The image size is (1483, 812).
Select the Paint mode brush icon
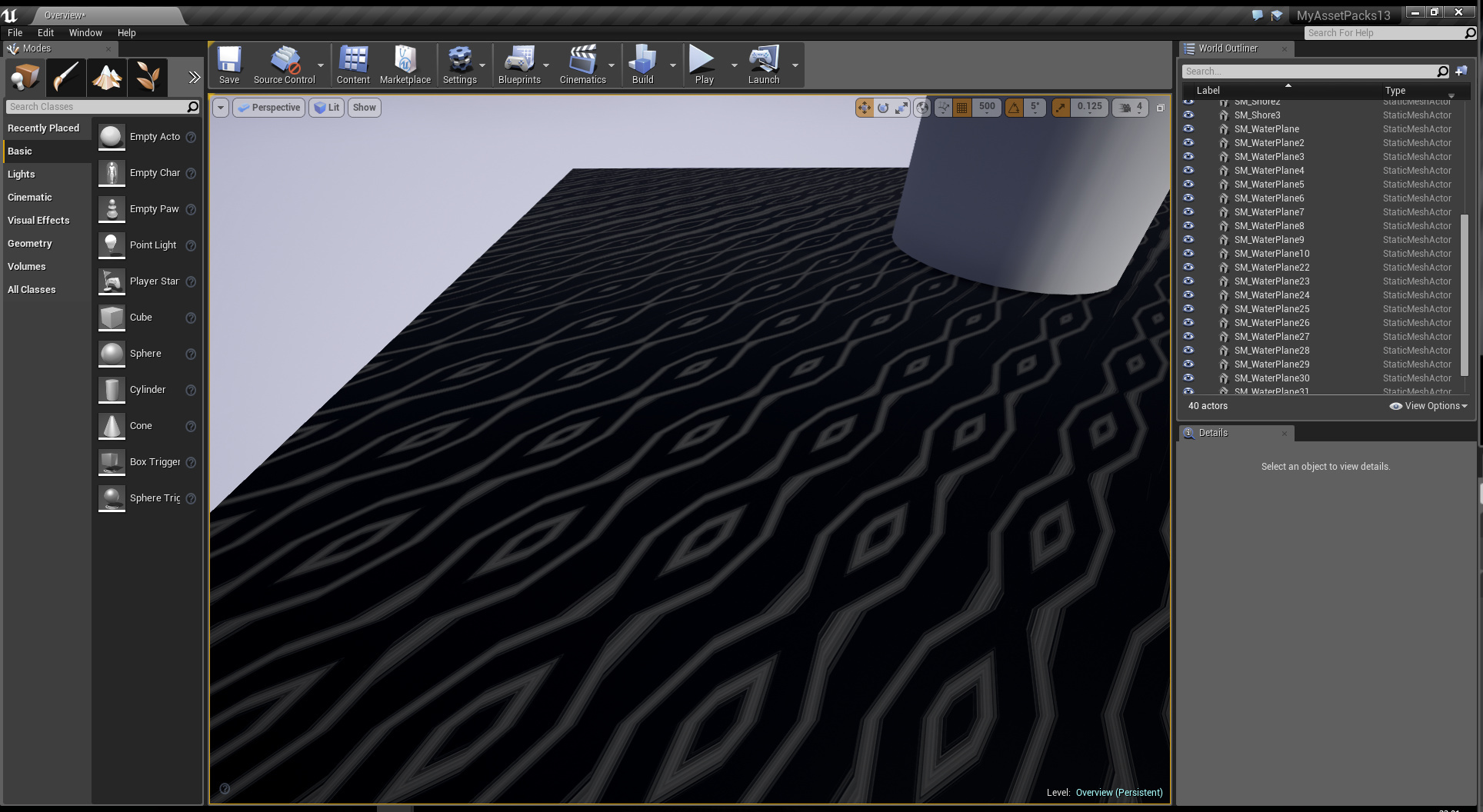click(x=66, y=77)
